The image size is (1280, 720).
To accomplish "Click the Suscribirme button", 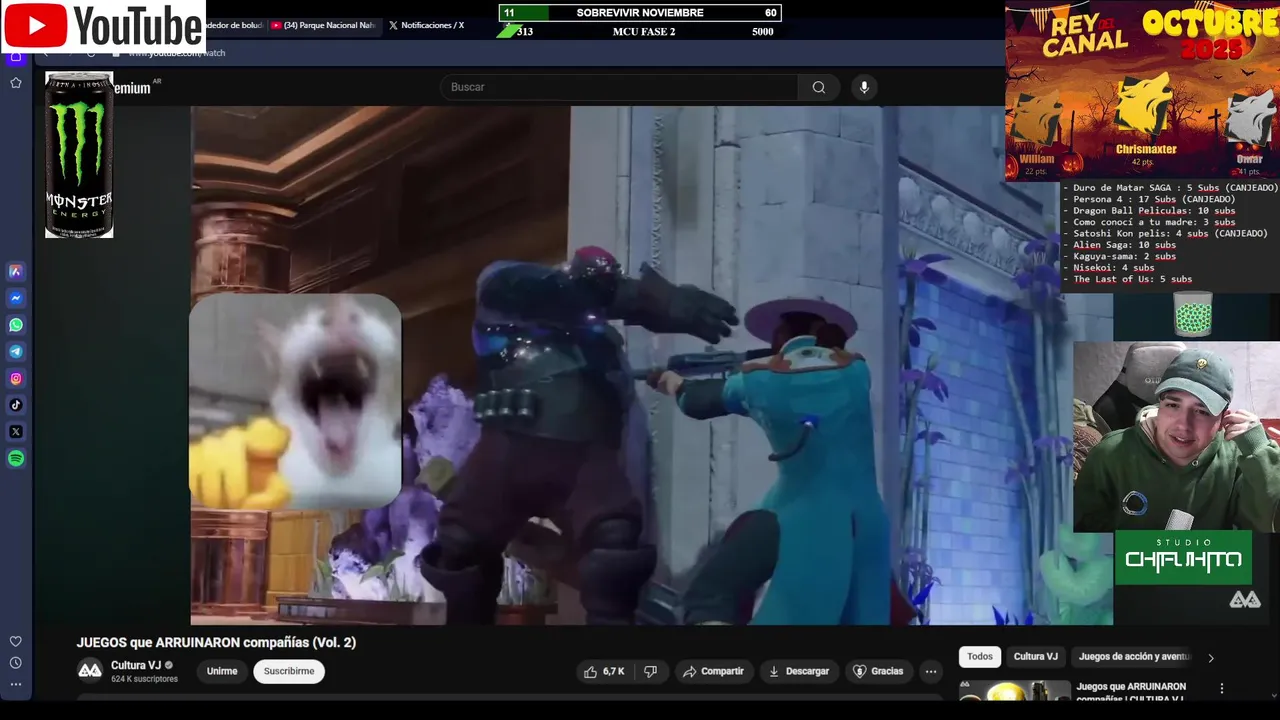I will (289, 671).
